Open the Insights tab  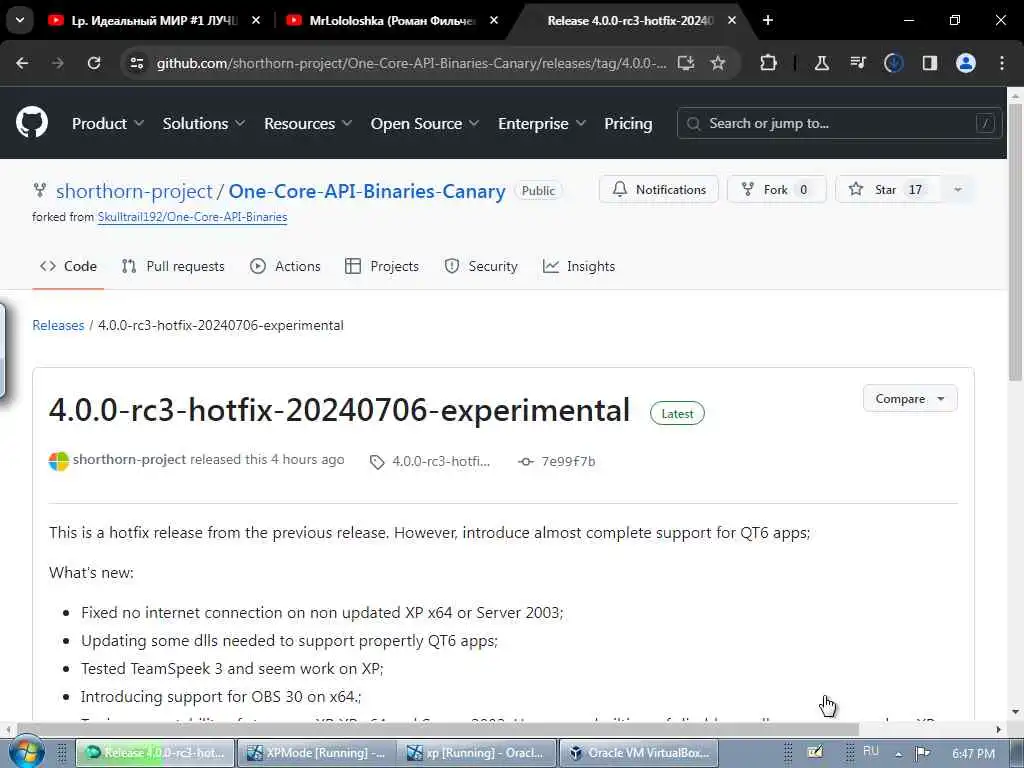click(x=579, y=266)
